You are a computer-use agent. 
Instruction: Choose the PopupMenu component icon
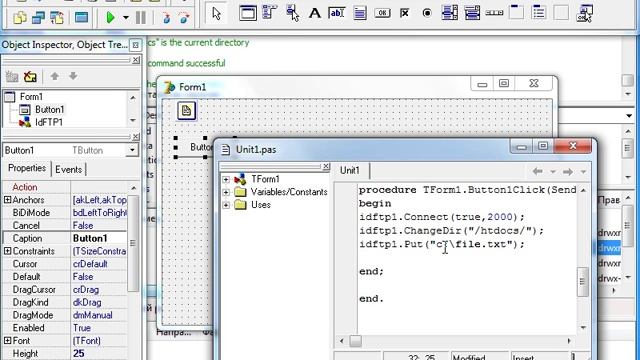[x=292, y=13]
